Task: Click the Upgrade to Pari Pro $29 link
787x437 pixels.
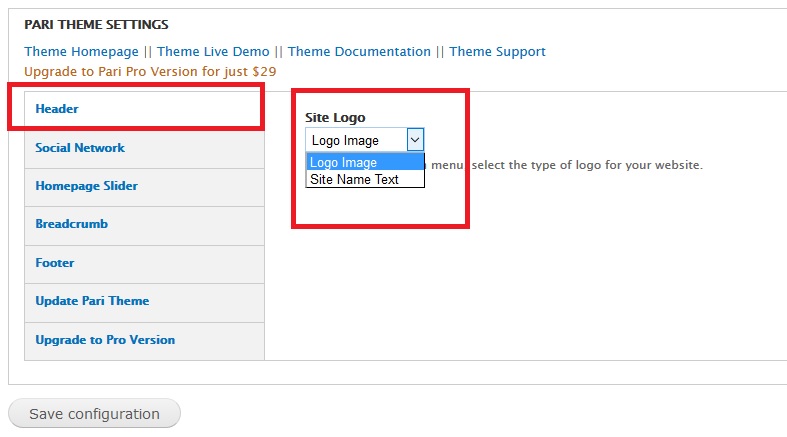Action: coord(150,72)
